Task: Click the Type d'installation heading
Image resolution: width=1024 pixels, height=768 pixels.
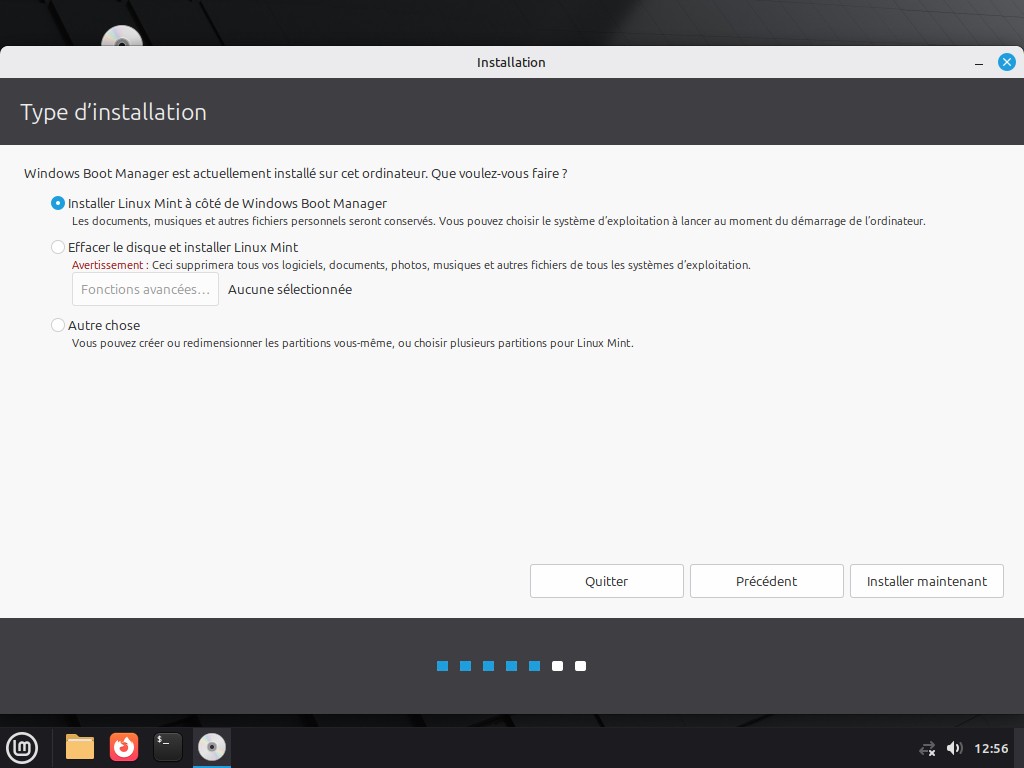Action: (114, 112)
